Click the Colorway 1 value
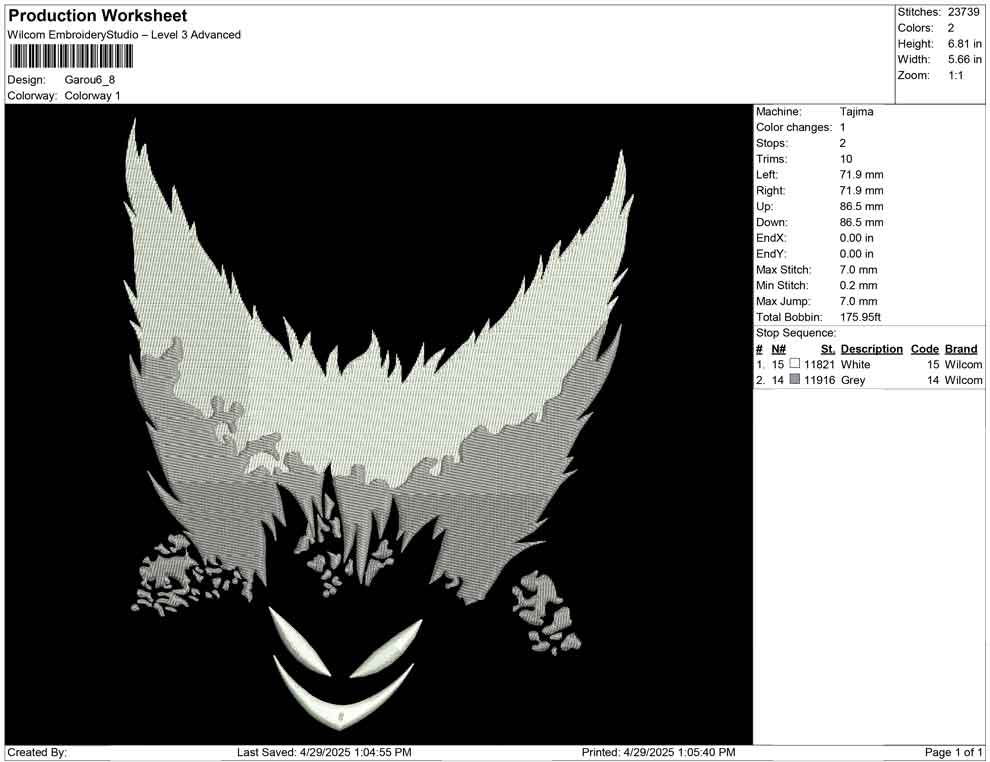 coord(92,95)
